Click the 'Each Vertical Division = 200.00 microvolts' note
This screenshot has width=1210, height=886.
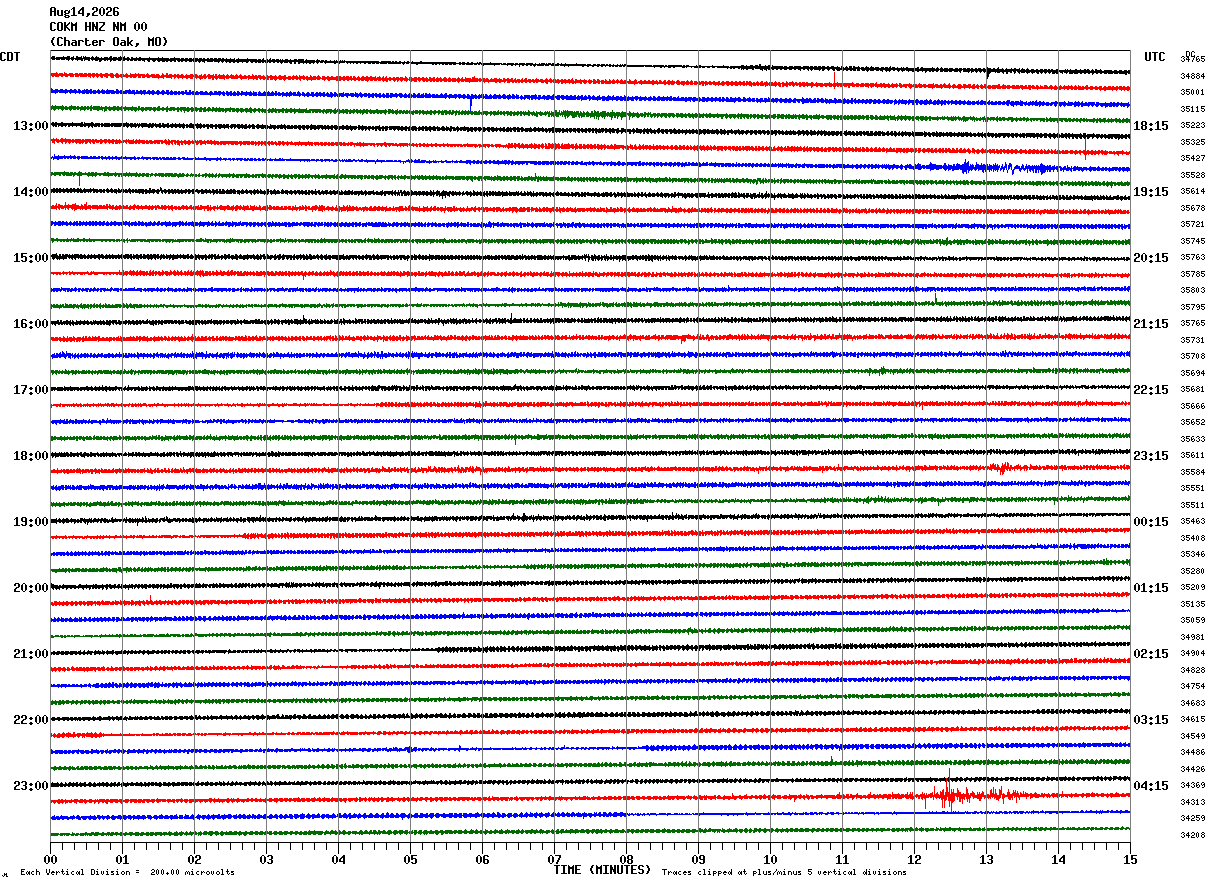(x=127, y=872)
